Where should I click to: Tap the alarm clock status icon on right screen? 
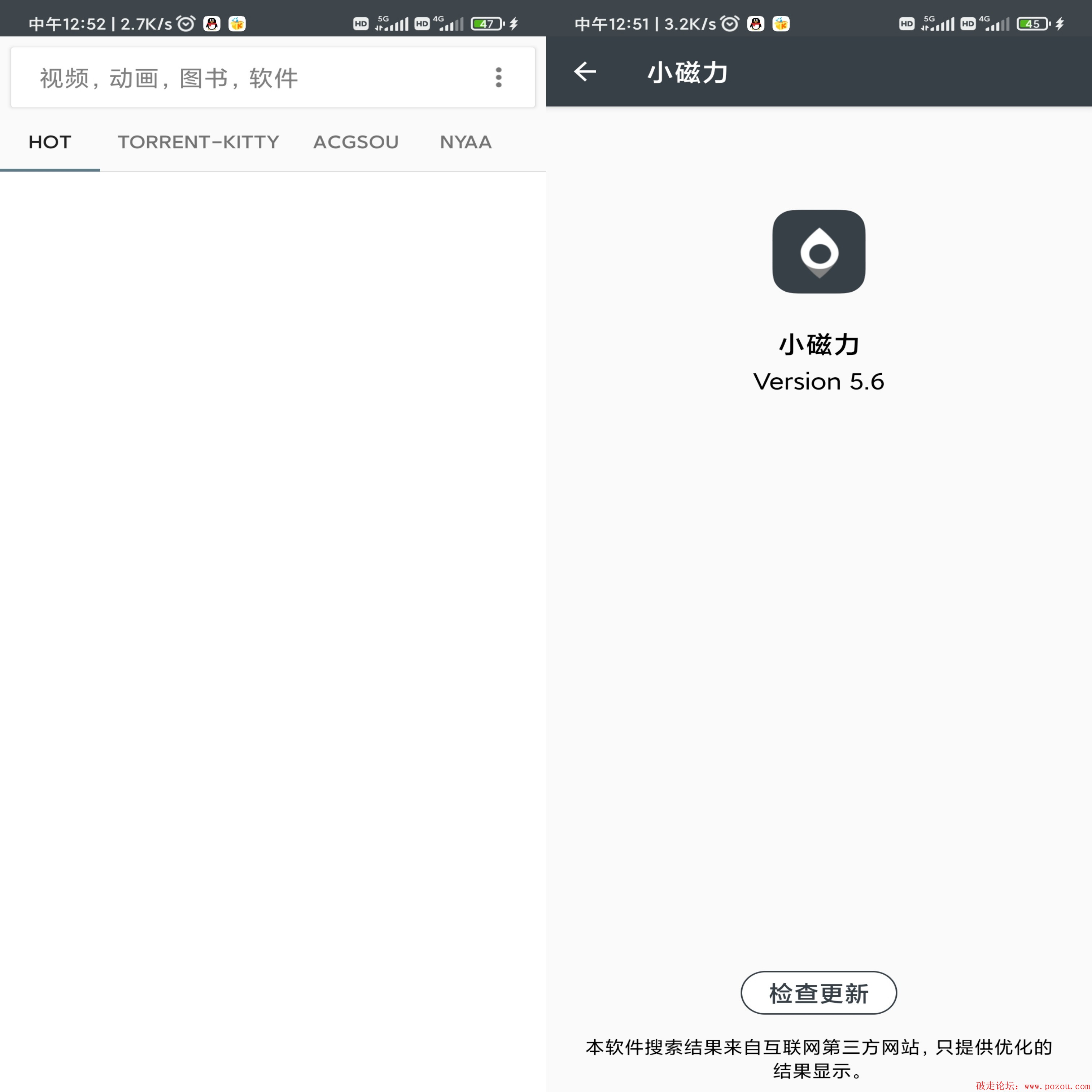(x=730, y=24)
